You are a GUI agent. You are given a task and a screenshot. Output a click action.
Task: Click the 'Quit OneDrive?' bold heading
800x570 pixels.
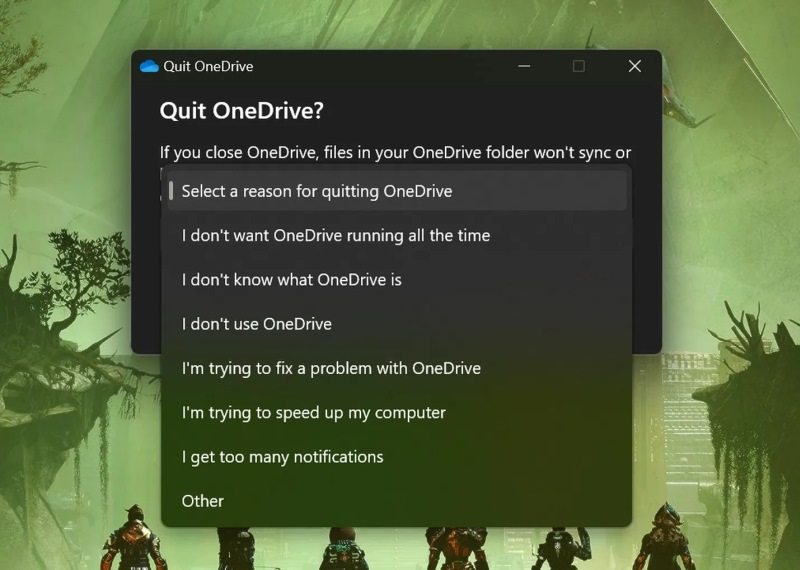241,110
